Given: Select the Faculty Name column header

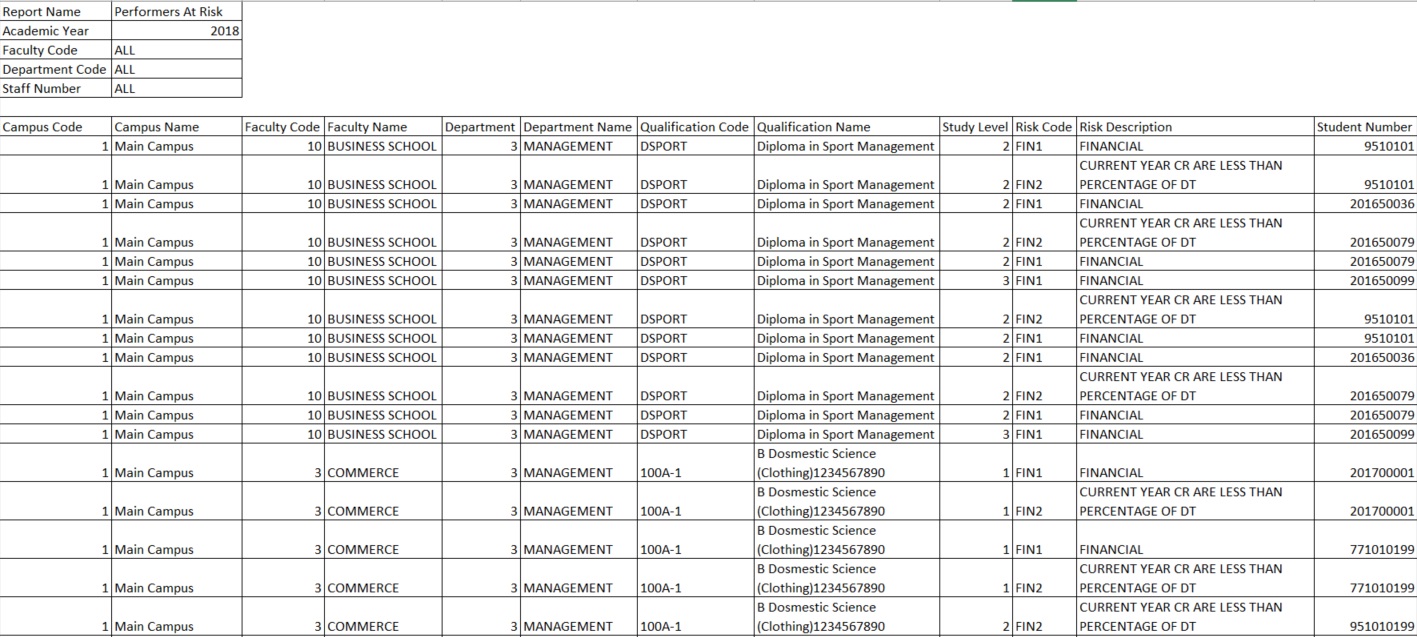Looking at the screenshot, I should tap(382, 127).
